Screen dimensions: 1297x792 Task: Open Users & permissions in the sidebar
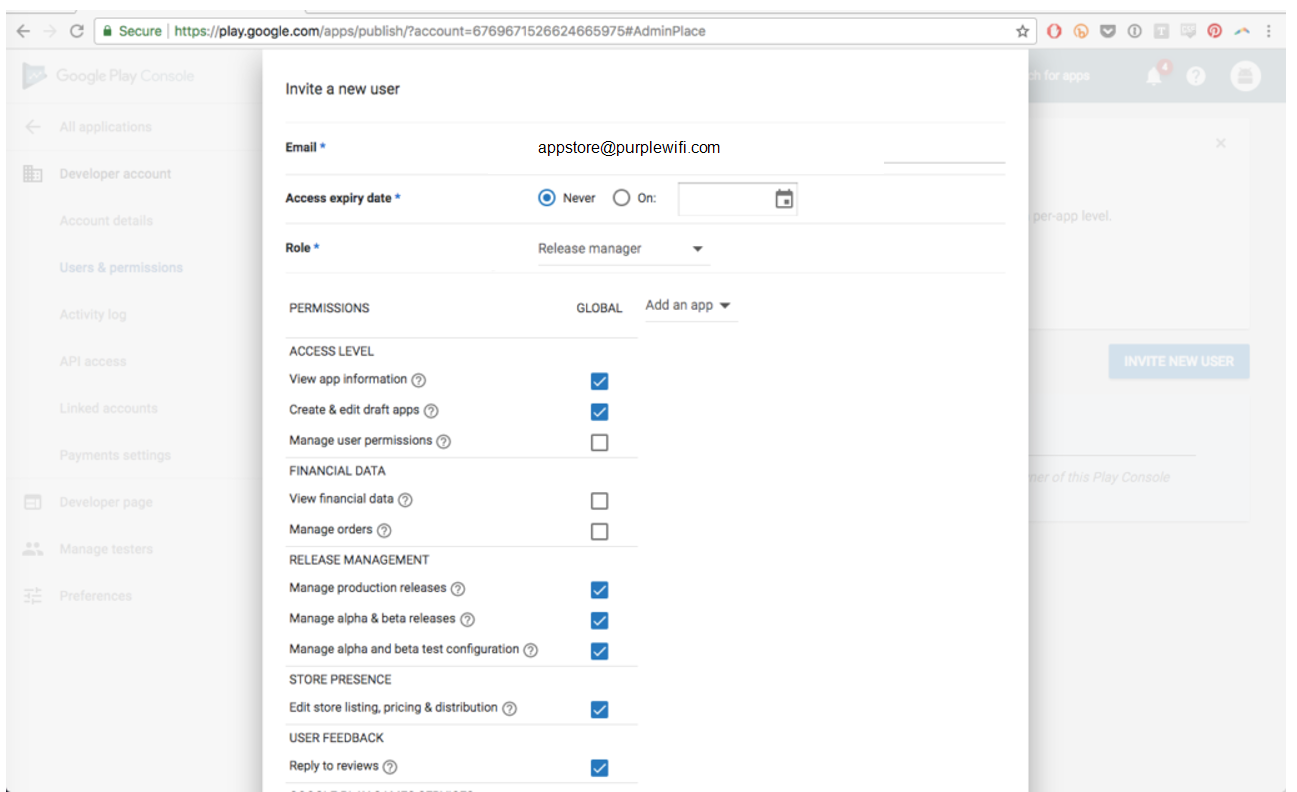(x=121, y=268)
